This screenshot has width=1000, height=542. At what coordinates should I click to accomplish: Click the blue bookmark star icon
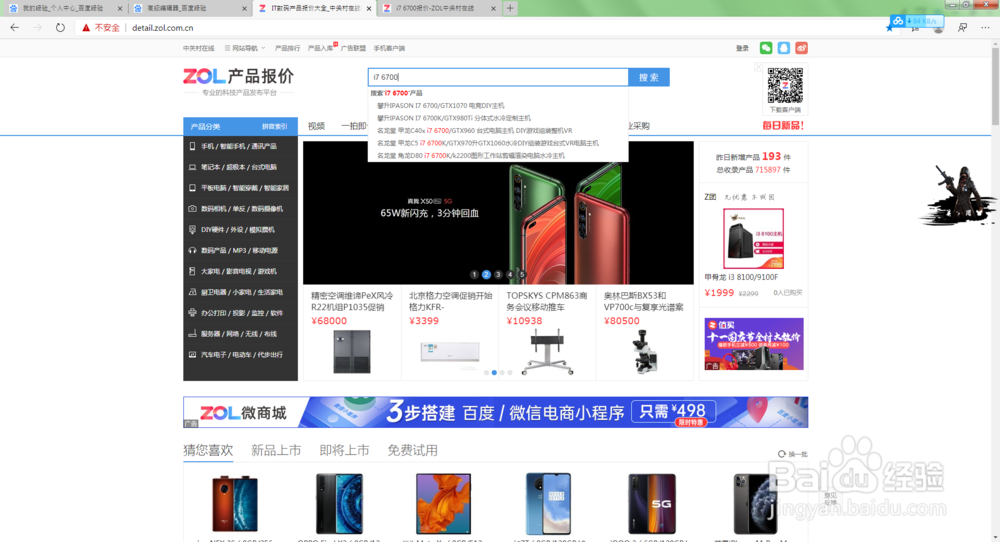coord(890,28)
